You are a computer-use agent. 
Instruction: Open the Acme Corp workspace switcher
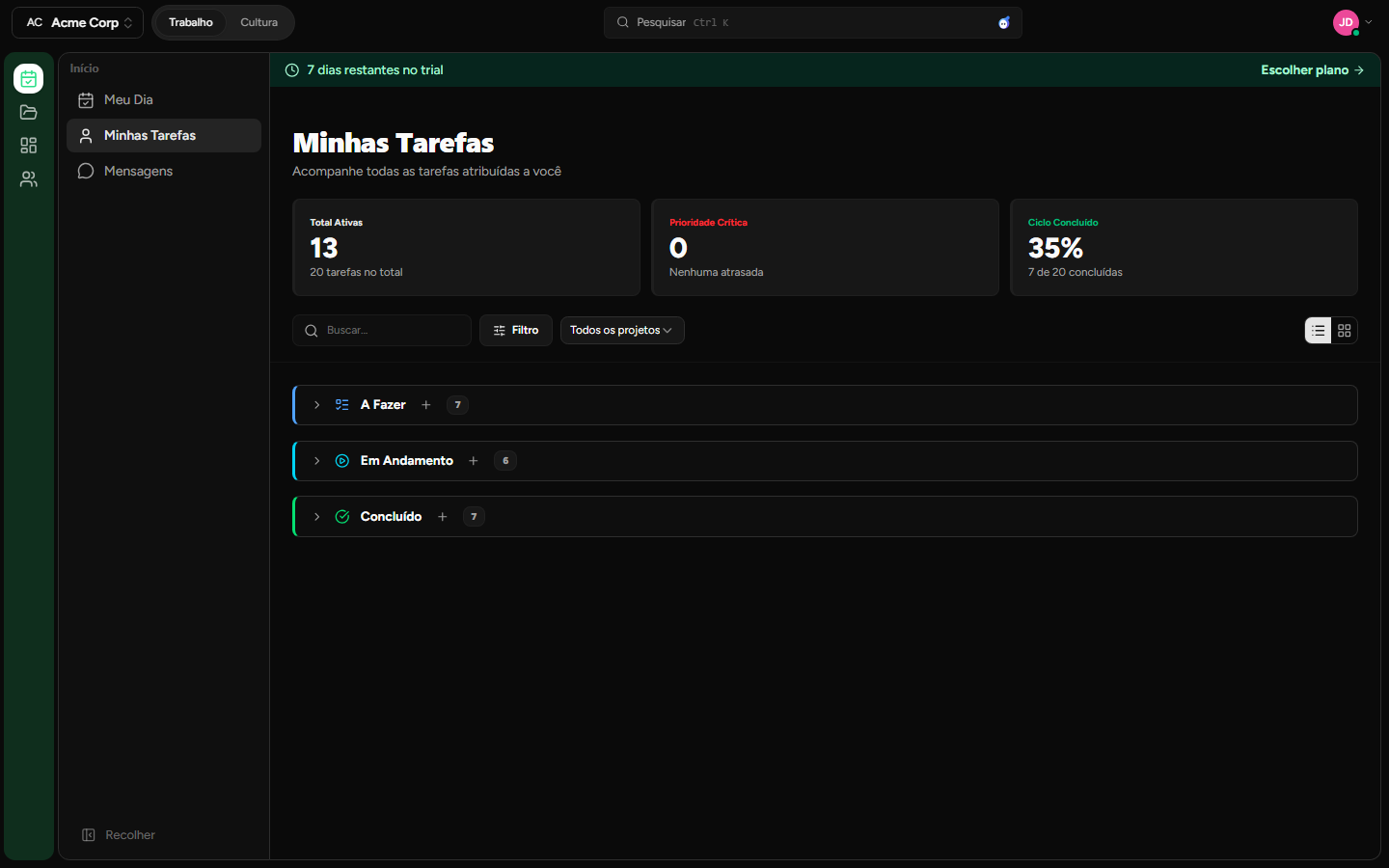77,22
